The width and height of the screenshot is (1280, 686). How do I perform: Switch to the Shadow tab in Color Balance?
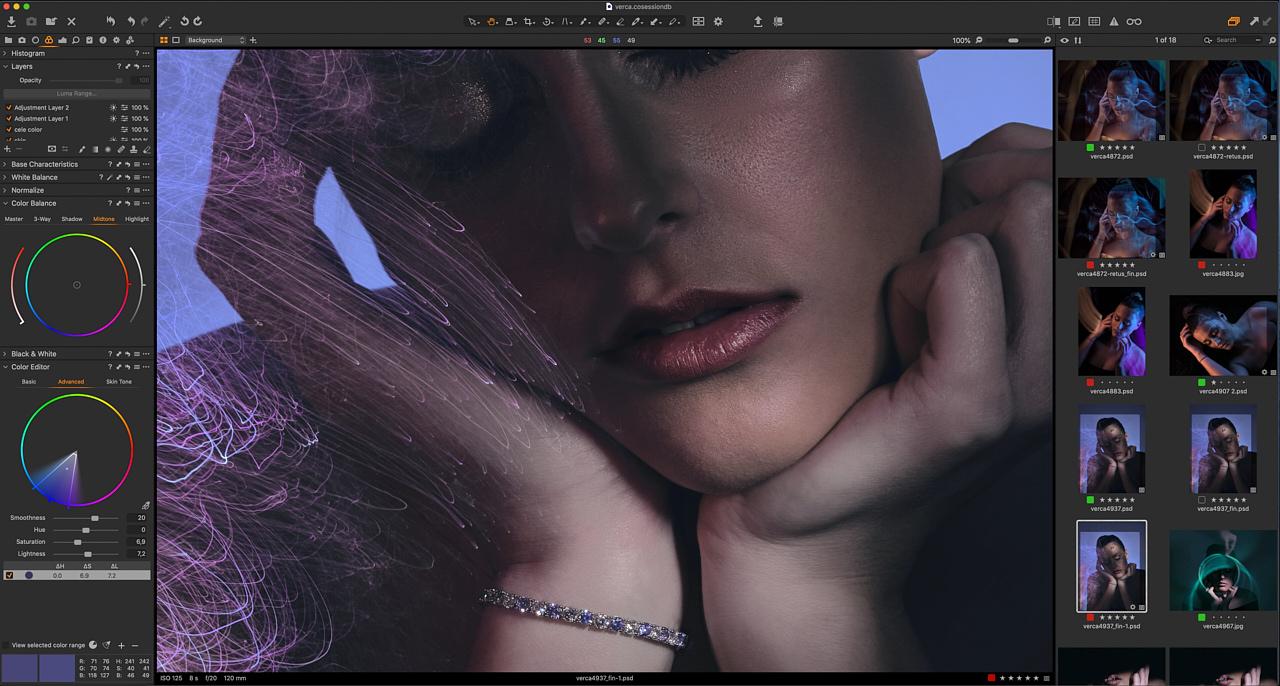click(72, 219)
